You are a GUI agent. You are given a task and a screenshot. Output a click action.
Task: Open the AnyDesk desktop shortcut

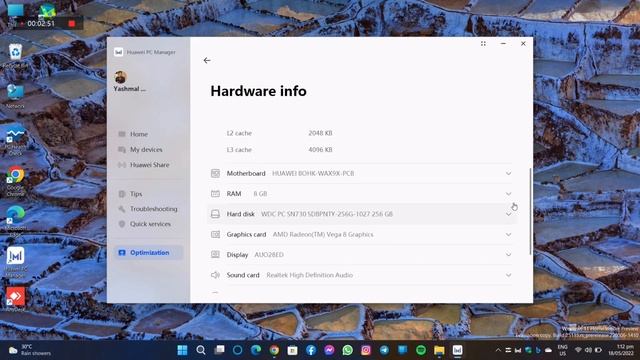(x=15, y=300)
